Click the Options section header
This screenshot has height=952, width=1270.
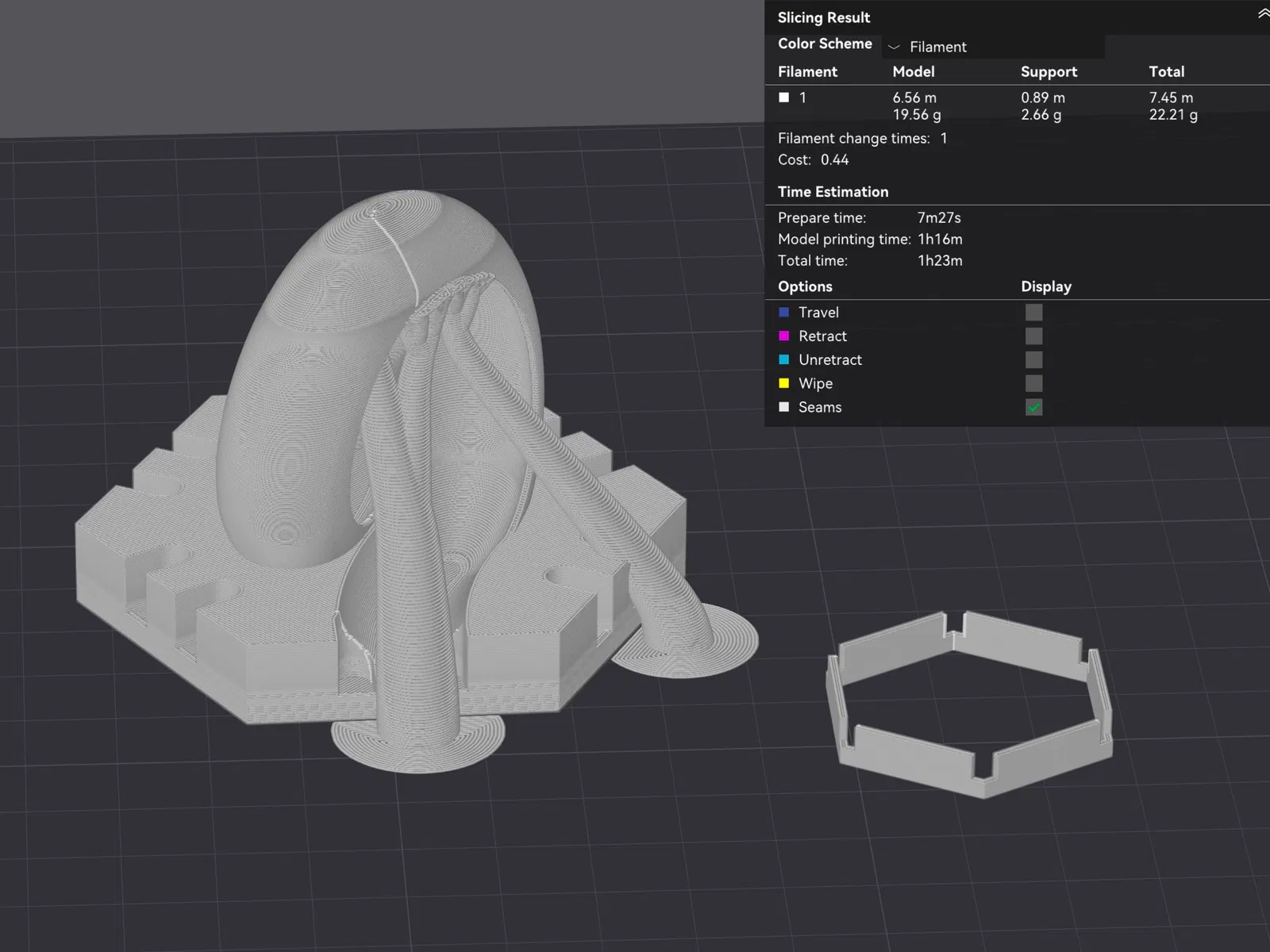[805, 286]
